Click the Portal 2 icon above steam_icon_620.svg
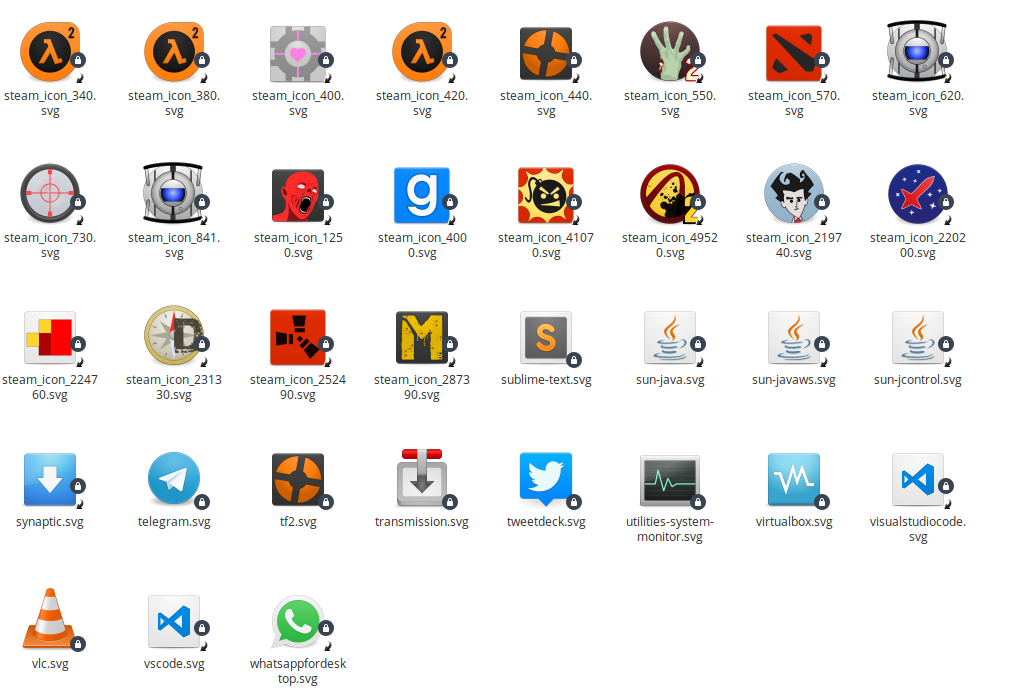Viewport: 1025px width, 690px height. [917, 50]
